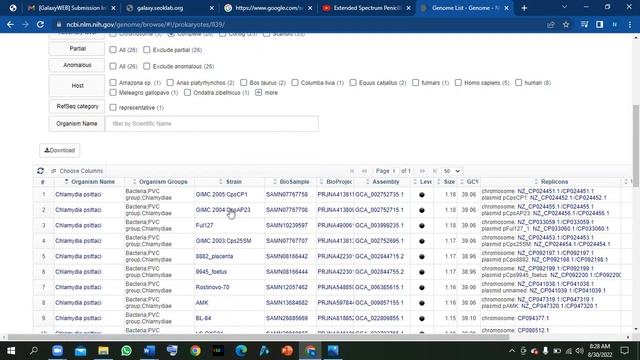640x360 pixels.
Task: Open the rows-per-page 50 dropdown
Action: 452,171
